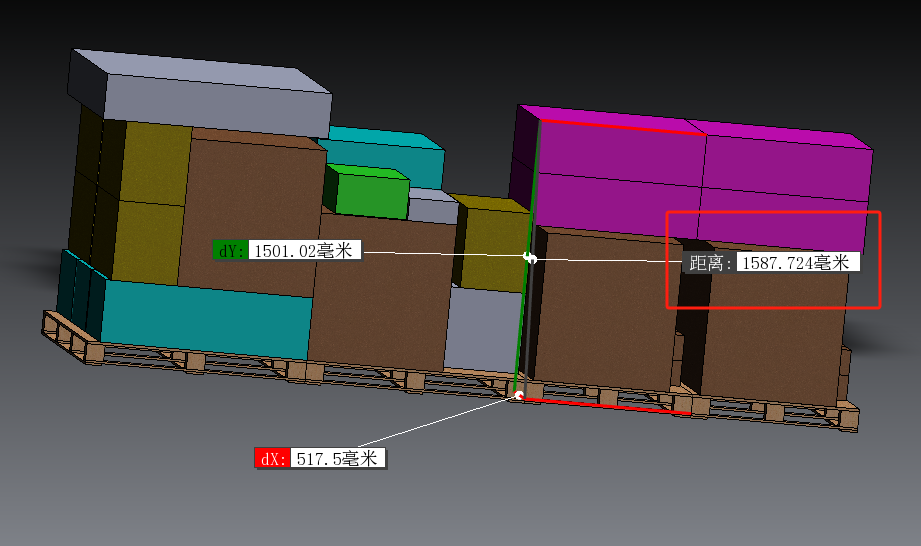This screenshot has width=921, height=546.
Task: Click the red dX: label tag
Action: point(273,458)
